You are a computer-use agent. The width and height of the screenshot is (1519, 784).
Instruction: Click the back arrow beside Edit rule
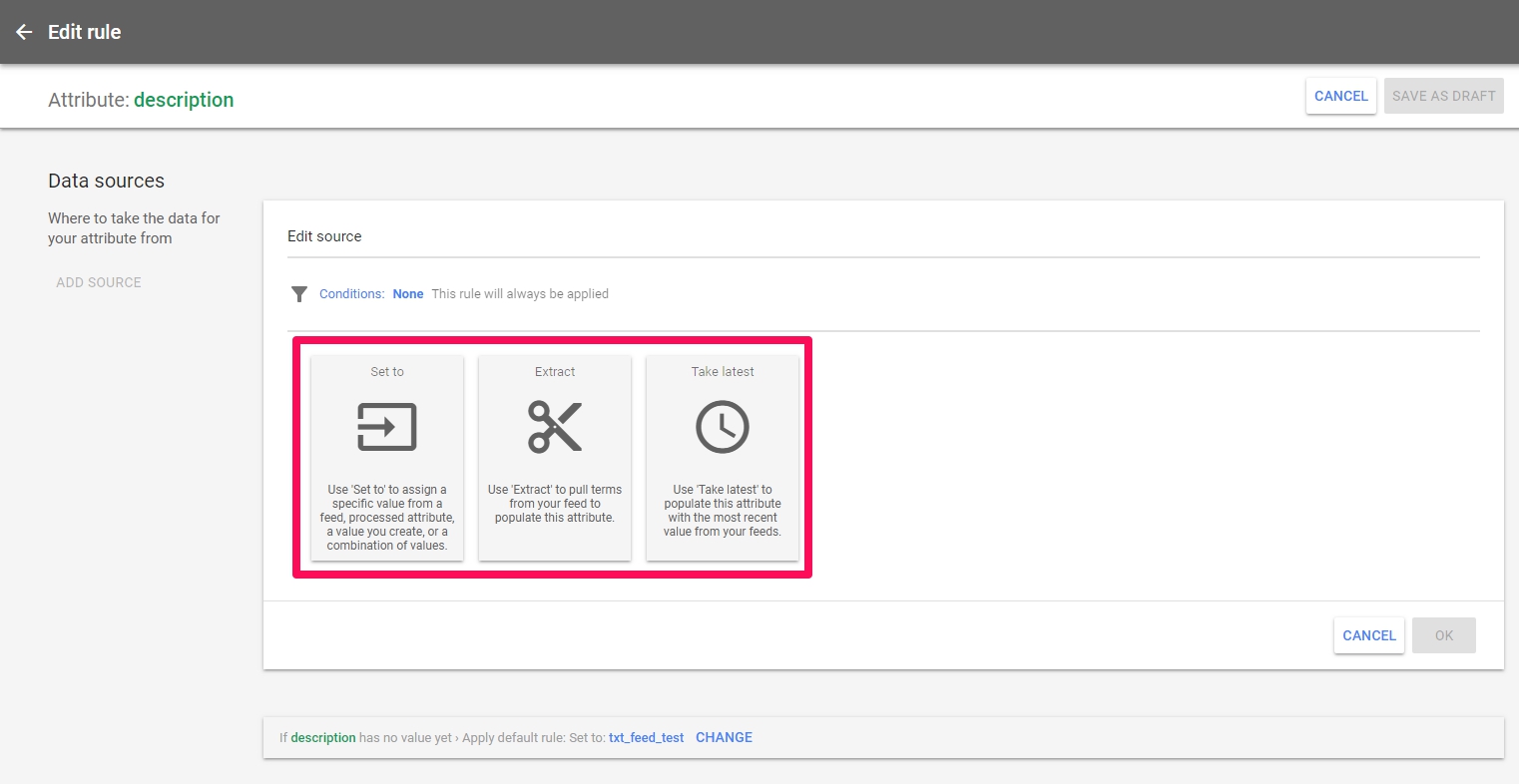(24, 32)
